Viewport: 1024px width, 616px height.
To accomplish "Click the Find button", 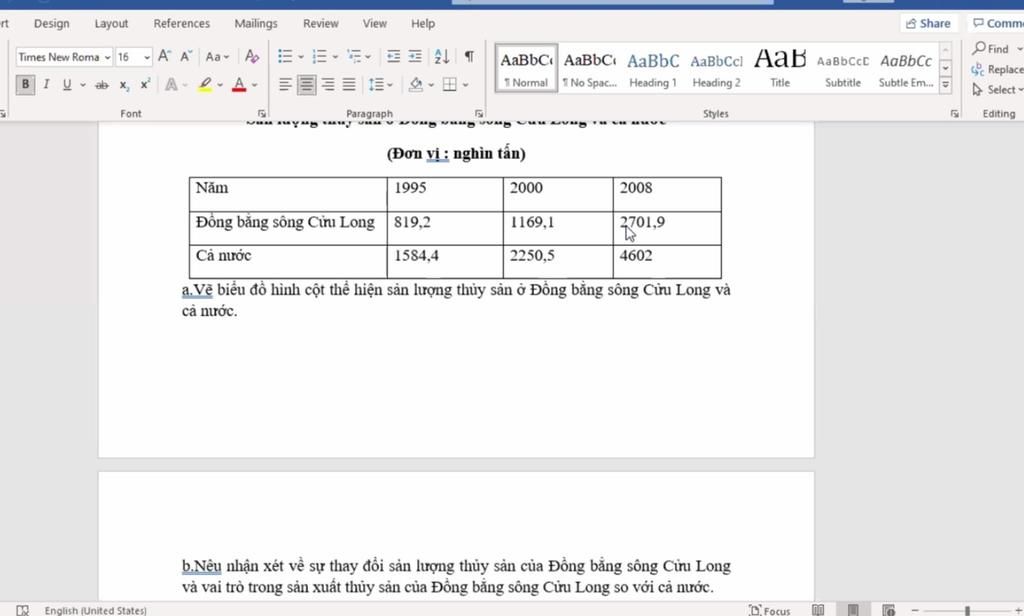I will click(x=993, y=49).
